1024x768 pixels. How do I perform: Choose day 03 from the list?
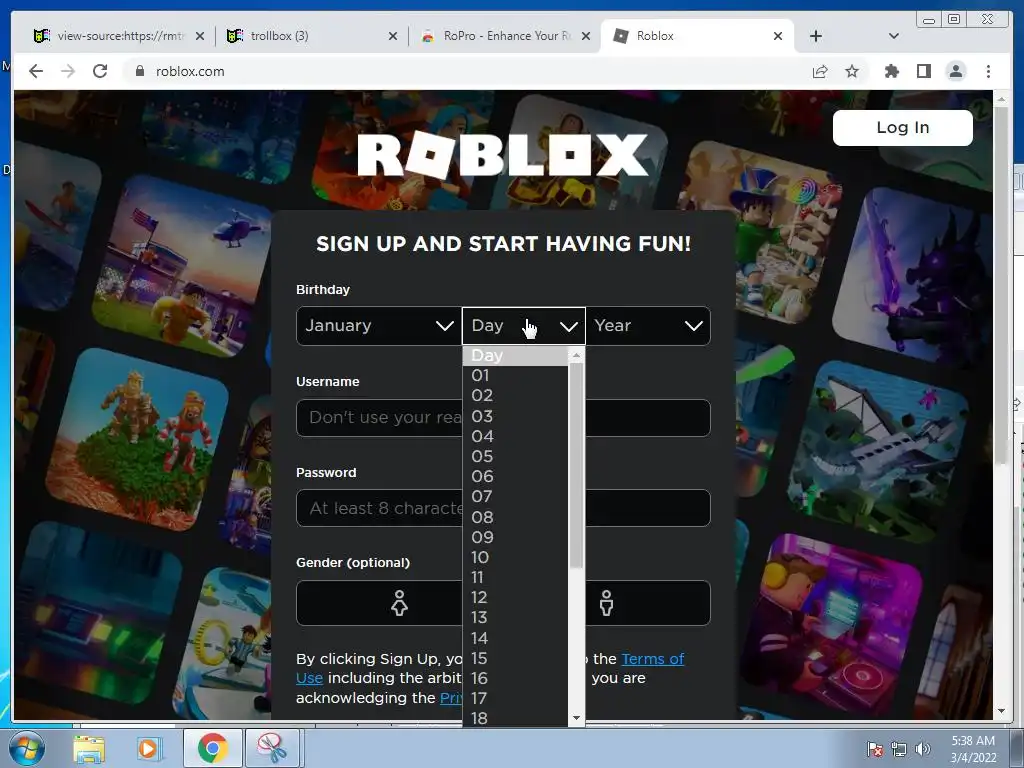[x=515, y=416]
